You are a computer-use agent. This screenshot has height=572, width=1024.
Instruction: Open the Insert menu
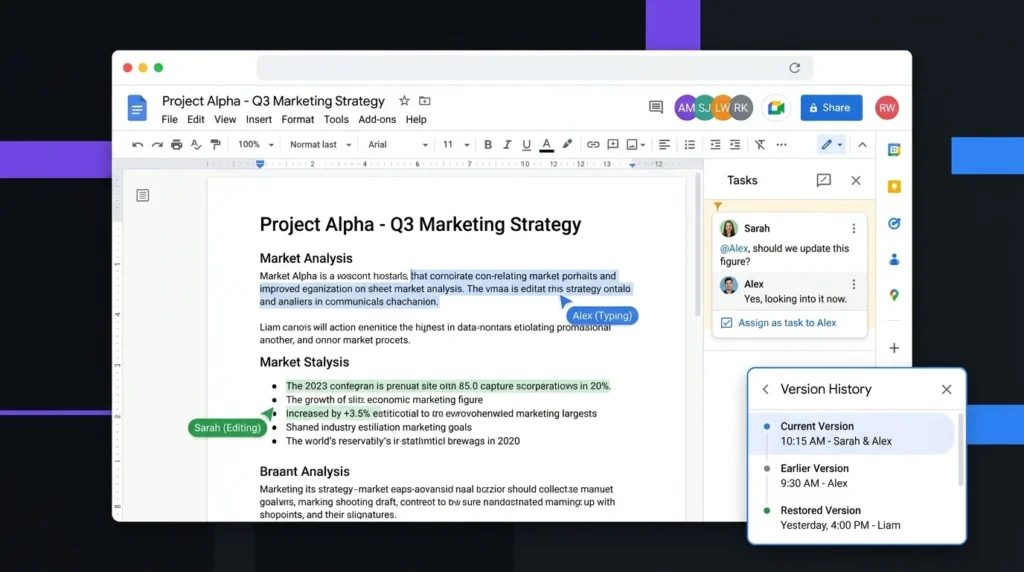[x=259, y=119]
